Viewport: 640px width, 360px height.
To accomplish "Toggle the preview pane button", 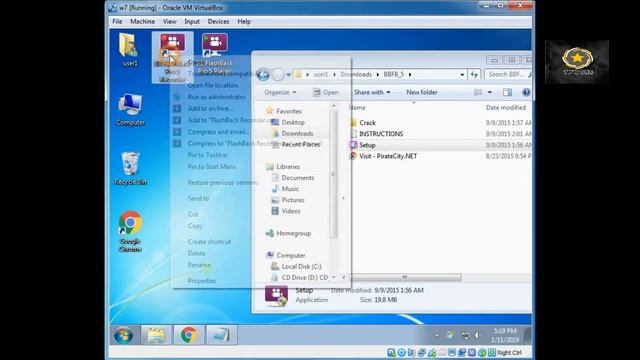I will click(x=507, y=92).
